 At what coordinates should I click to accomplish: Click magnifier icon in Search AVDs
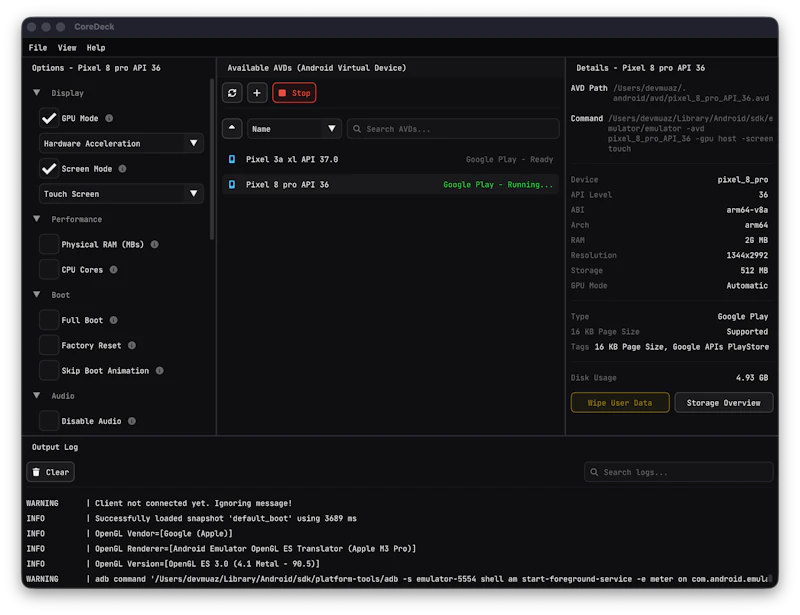(x=357, y=129)
